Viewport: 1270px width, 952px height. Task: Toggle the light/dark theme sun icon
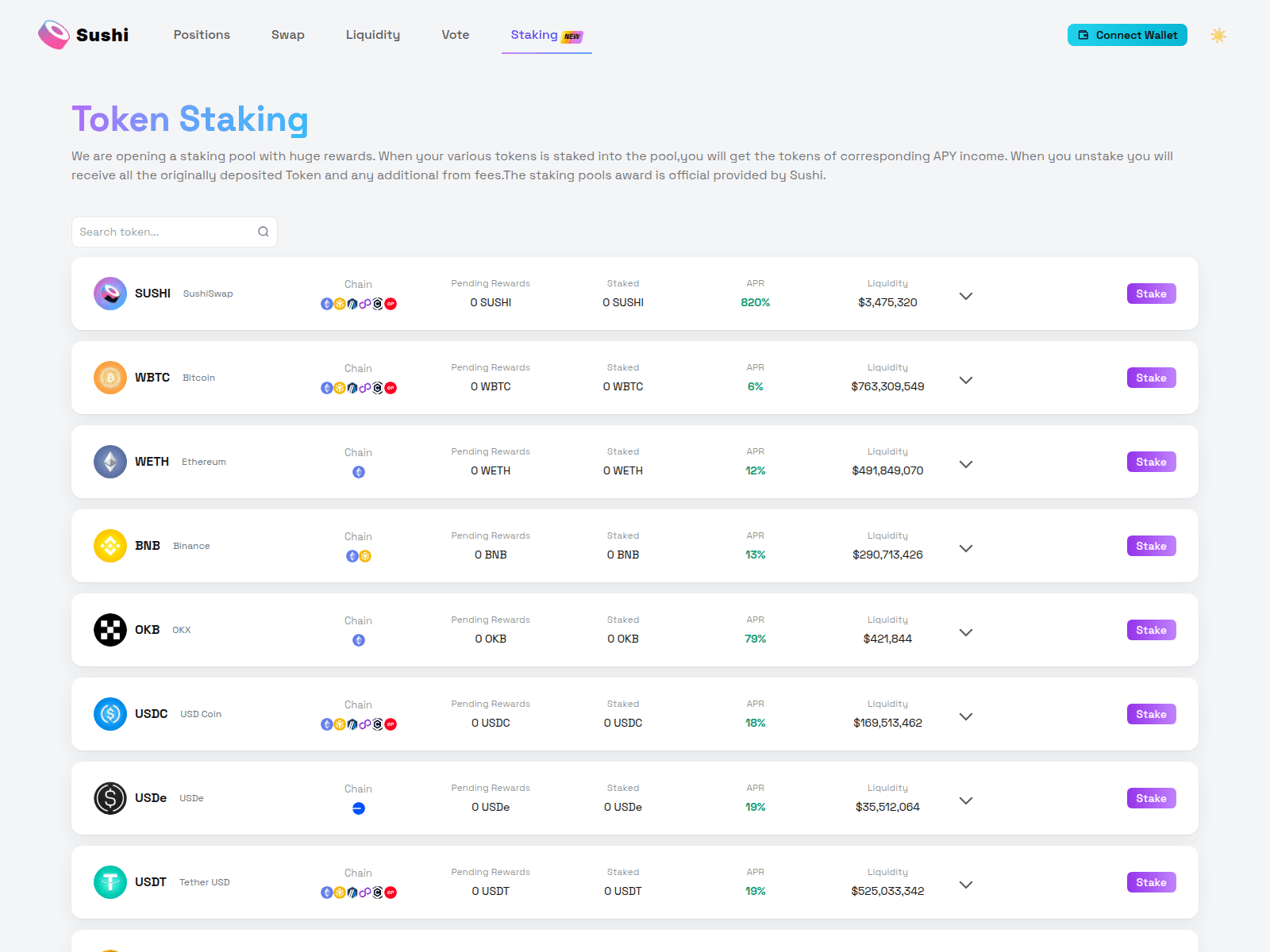1218,35
